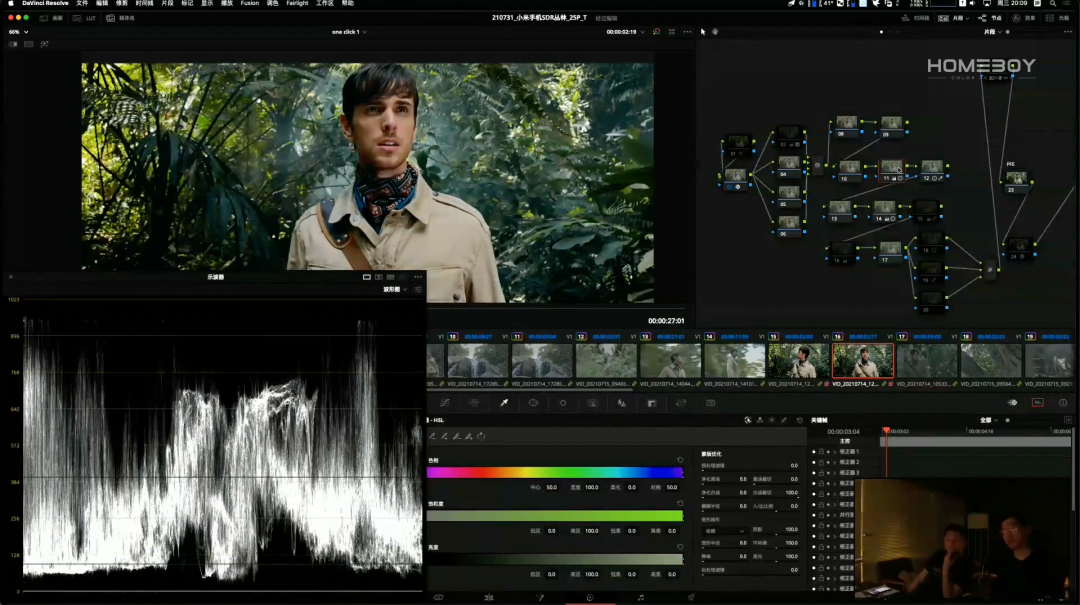
Task: Expand the 全部 keyframe filter dropdown
Action: (x=989, y=420)
